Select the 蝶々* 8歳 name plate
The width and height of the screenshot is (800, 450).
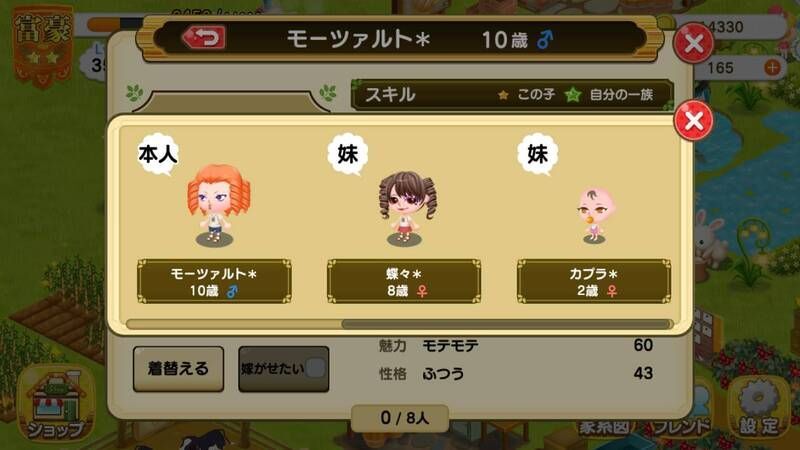pos(404,281)
